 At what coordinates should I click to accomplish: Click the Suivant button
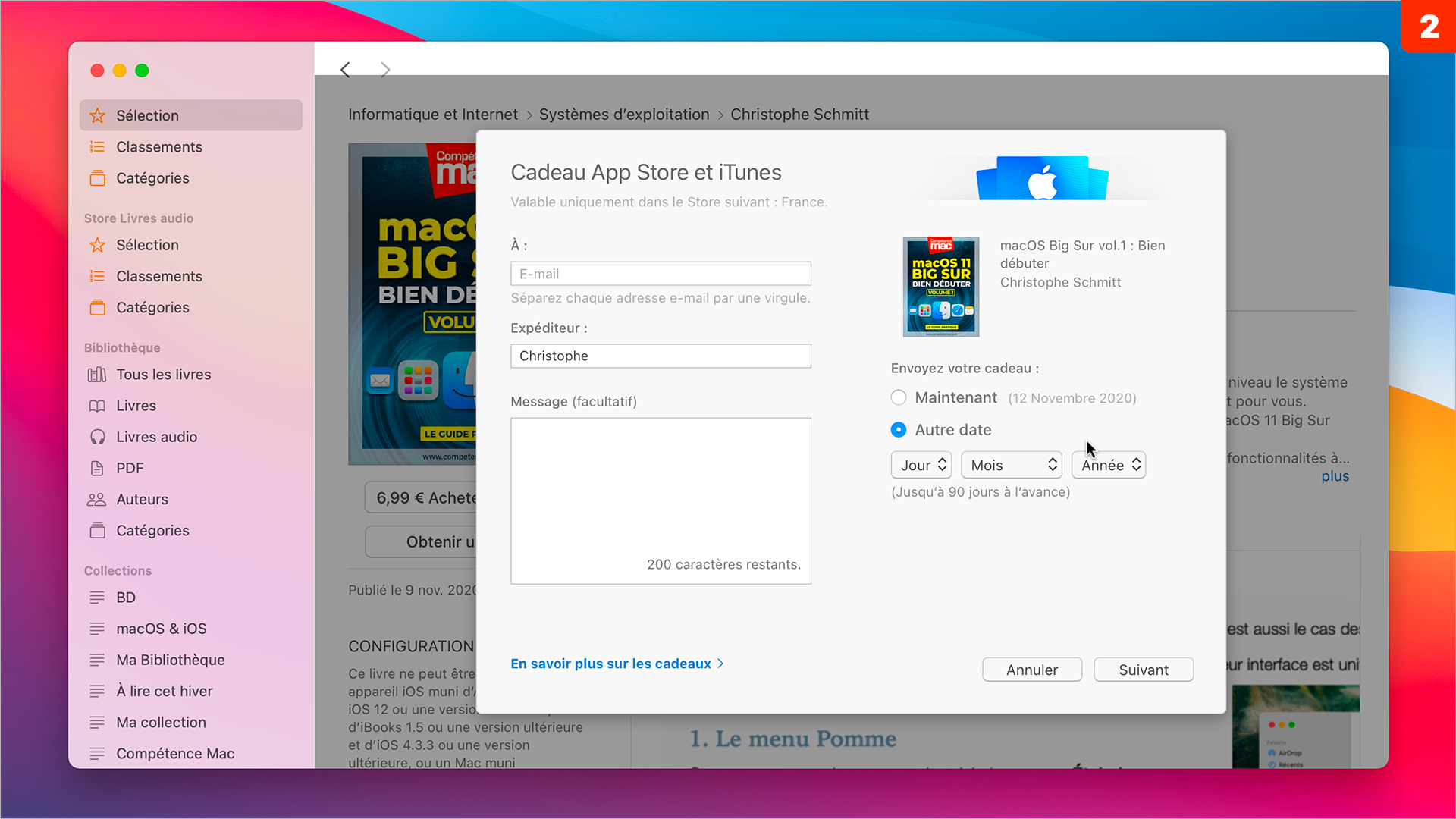click(1144, 670)
